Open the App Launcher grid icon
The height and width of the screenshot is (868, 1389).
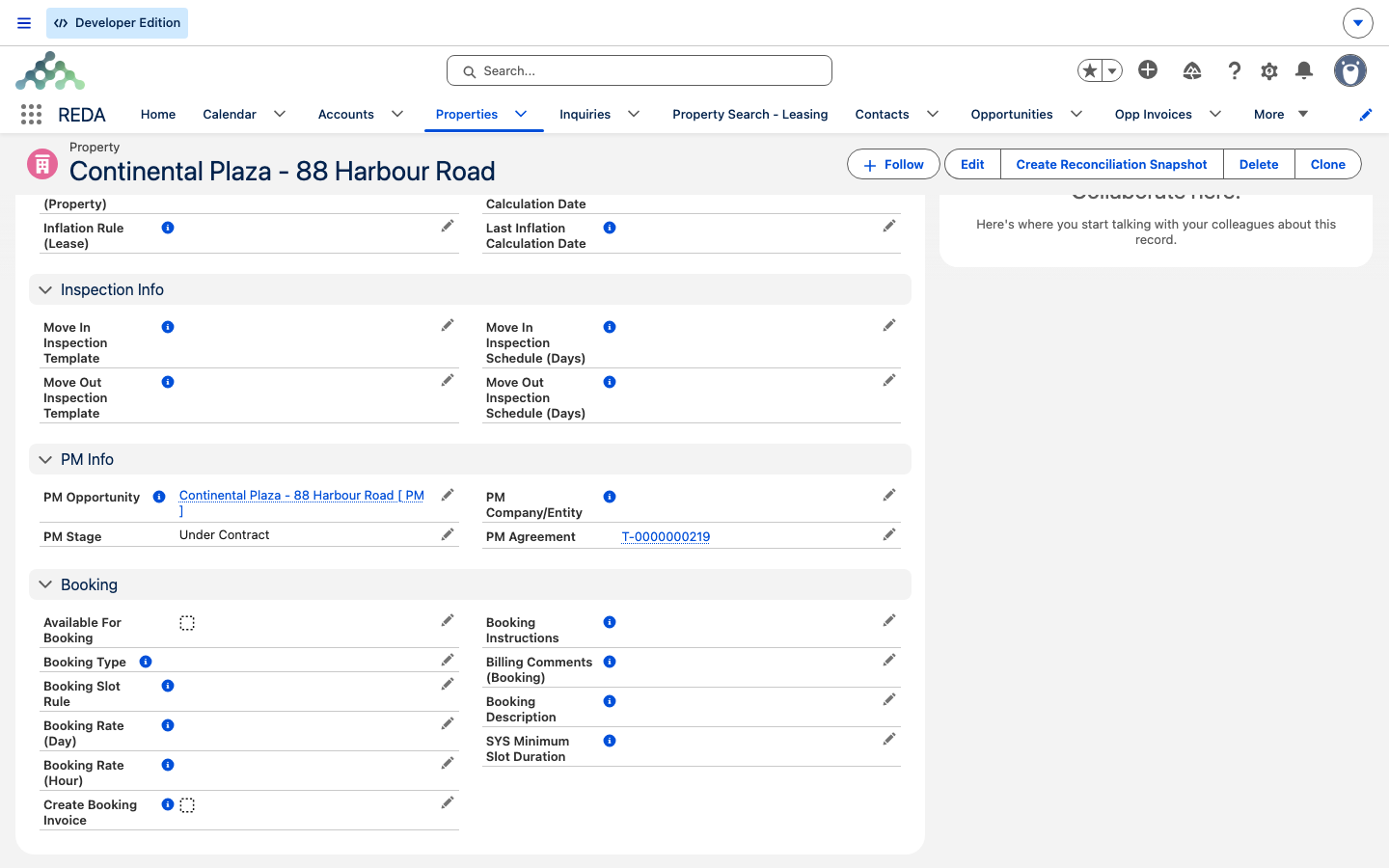coord(31,115)
